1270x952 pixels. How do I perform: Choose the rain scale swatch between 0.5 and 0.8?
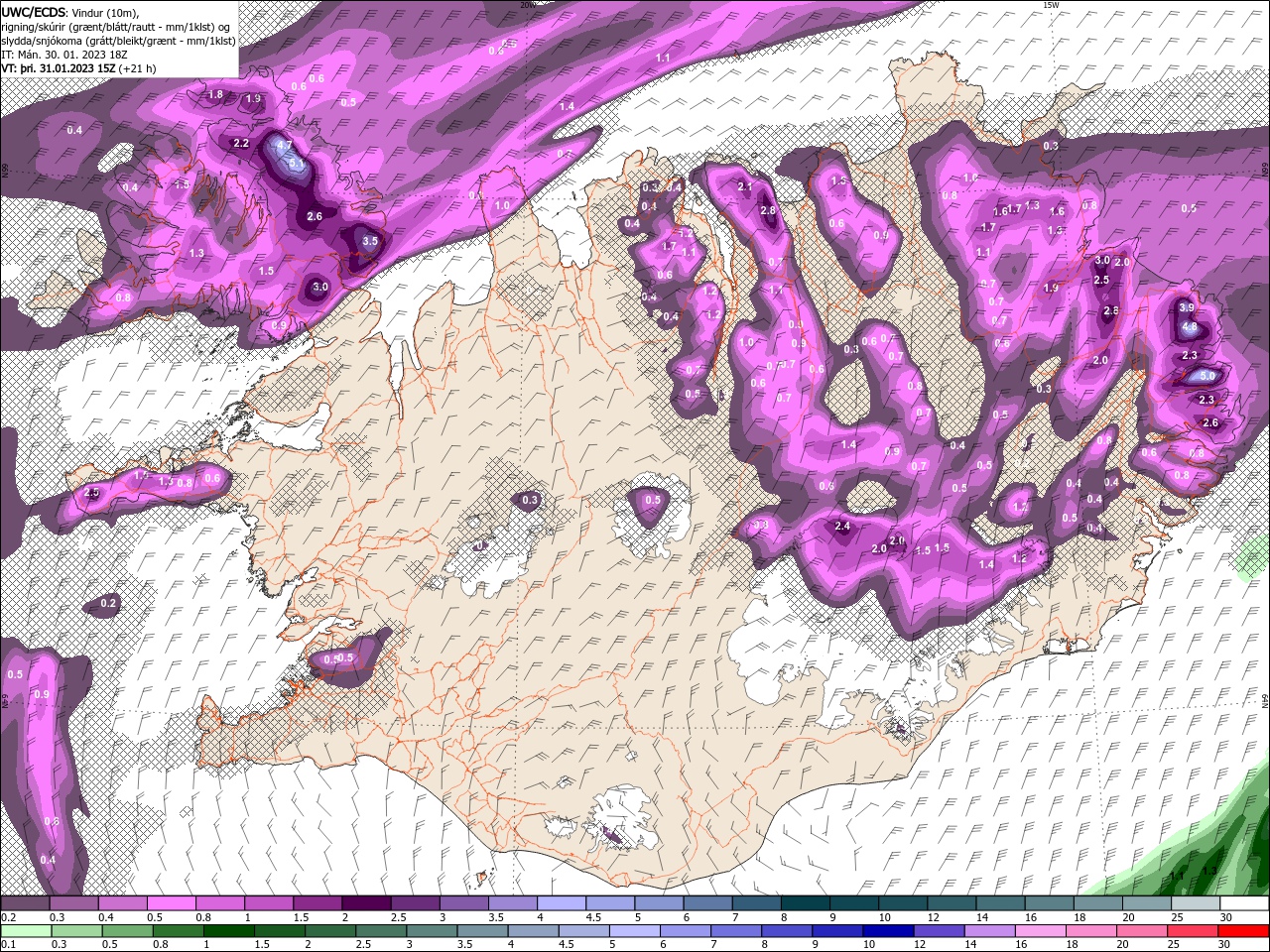point(126,931)
